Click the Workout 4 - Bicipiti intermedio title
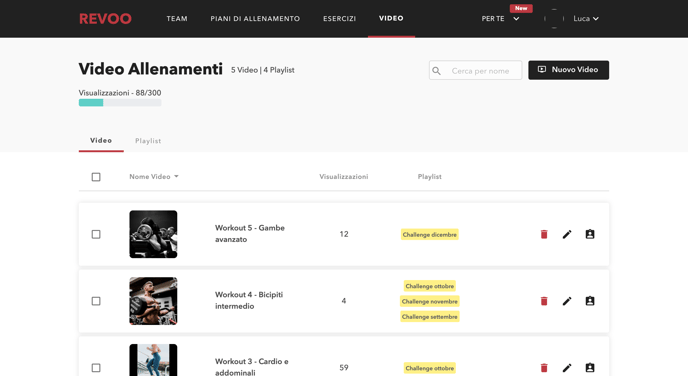688x376 pixels. (x=249, y=300)
